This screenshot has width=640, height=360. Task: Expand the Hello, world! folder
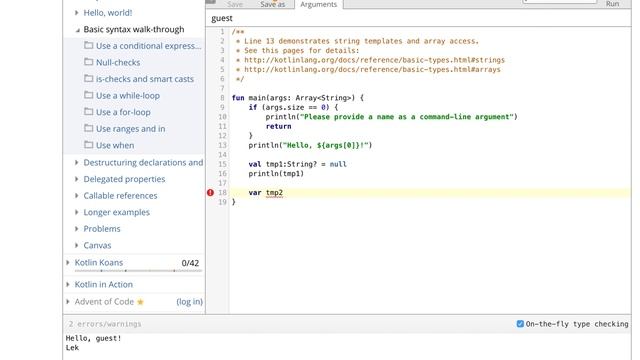tap(76, 13)
